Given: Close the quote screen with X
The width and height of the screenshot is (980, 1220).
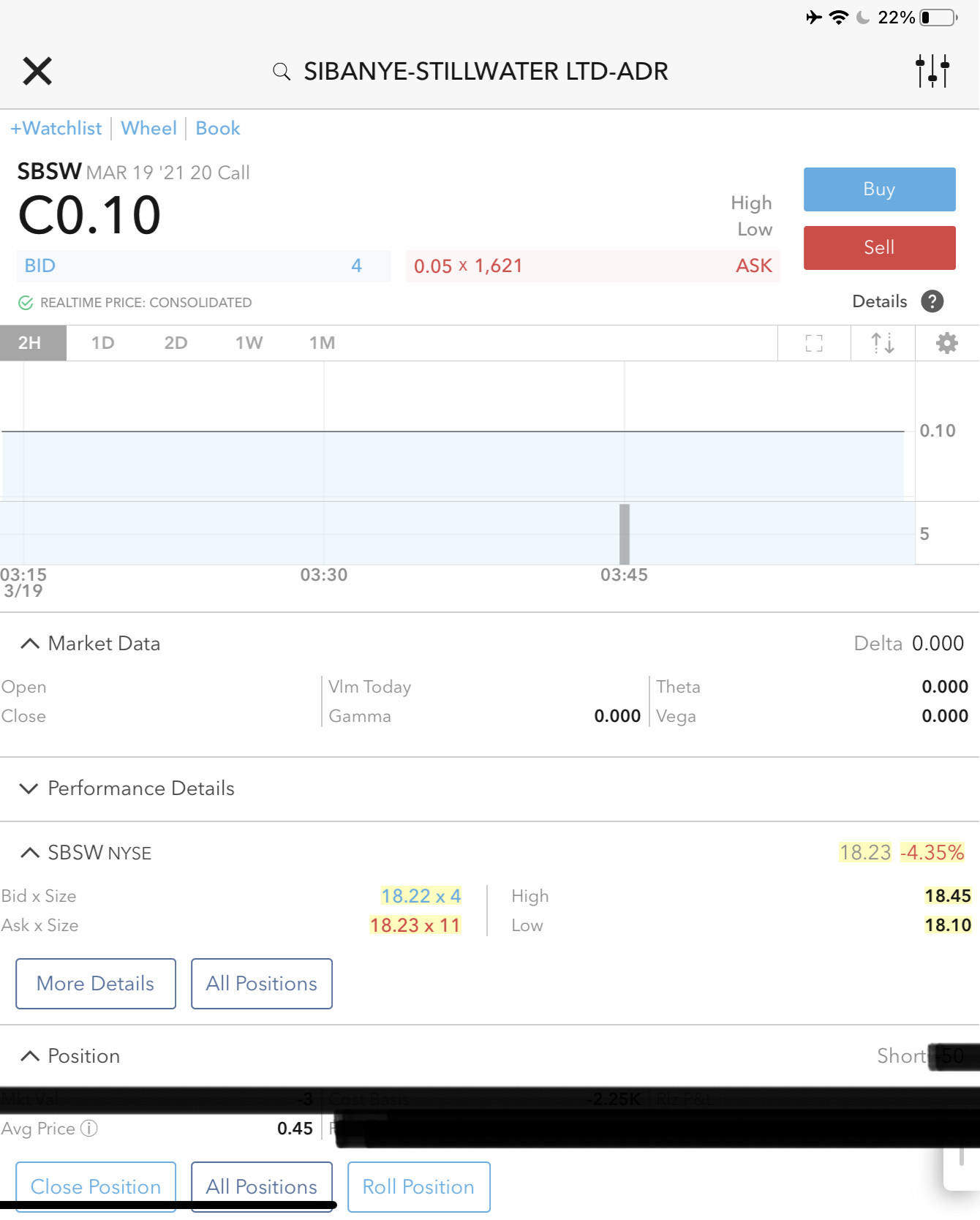Looking at the screenshot, I should tap(37, 71).
